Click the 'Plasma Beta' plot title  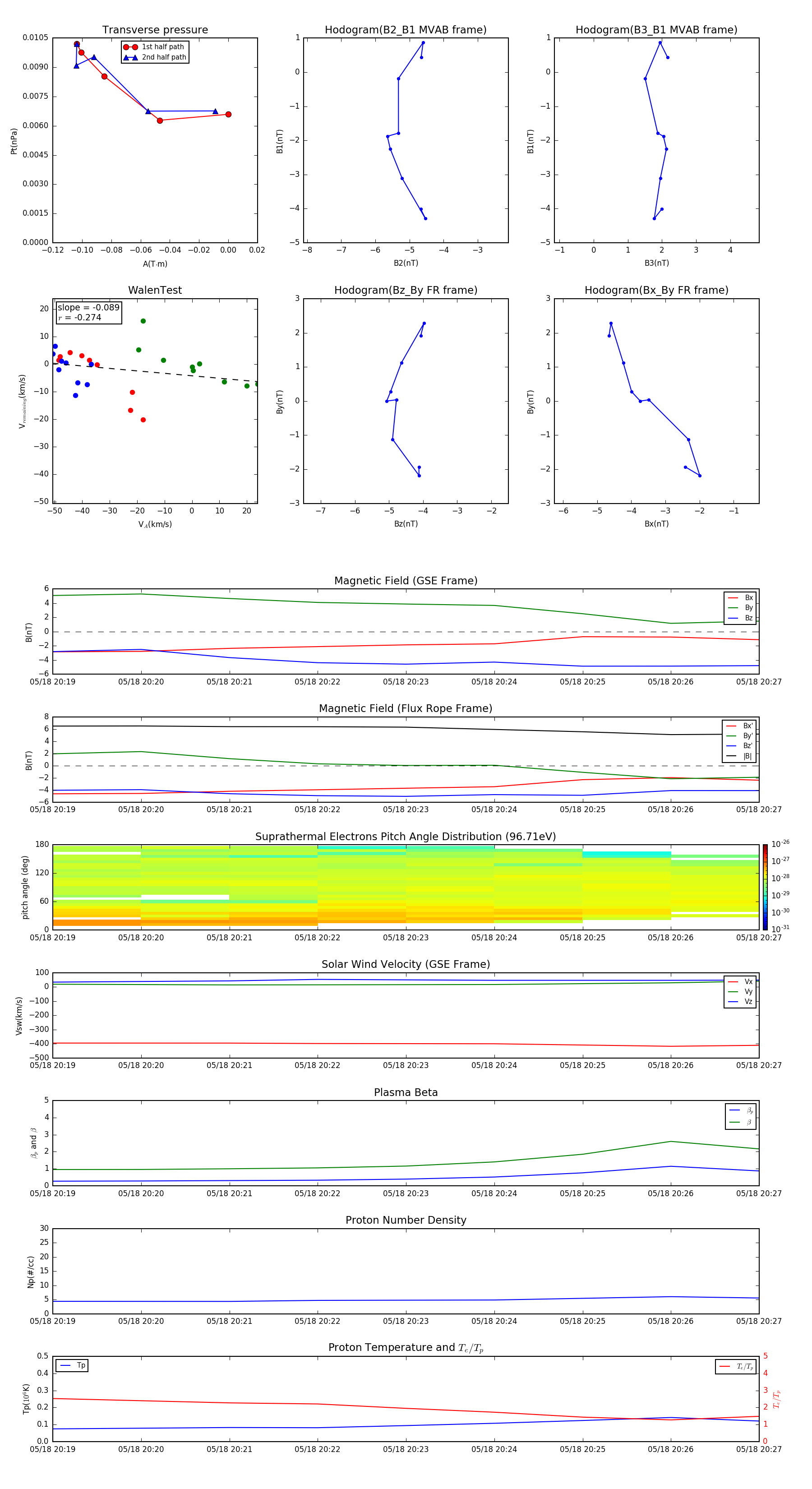click(x=406, y=1093)
